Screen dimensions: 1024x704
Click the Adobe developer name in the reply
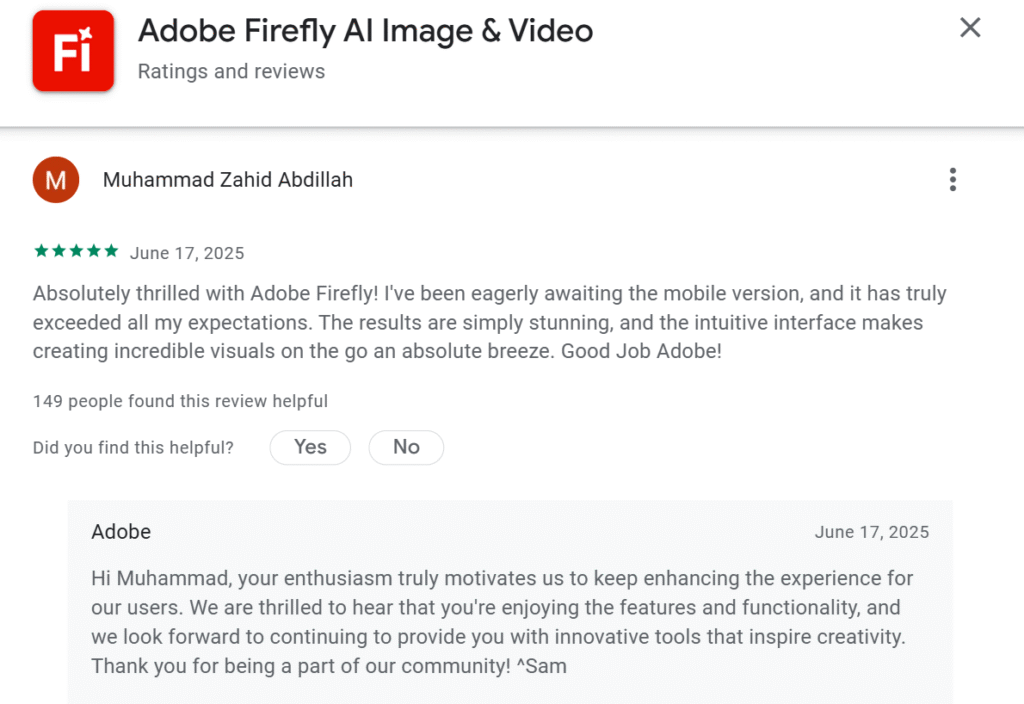[121, 532]
